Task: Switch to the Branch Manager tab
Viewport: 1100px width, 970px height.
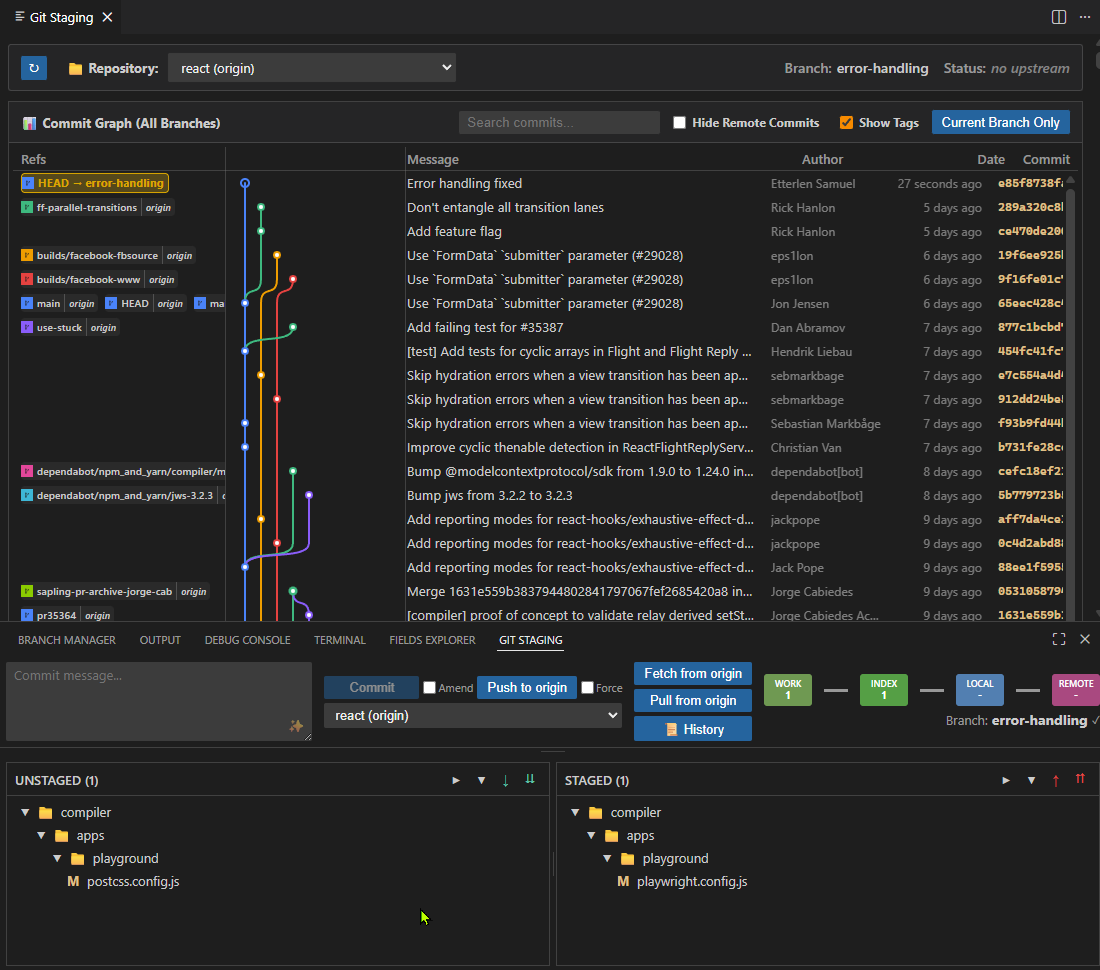Action: click(x=67, y=640)
